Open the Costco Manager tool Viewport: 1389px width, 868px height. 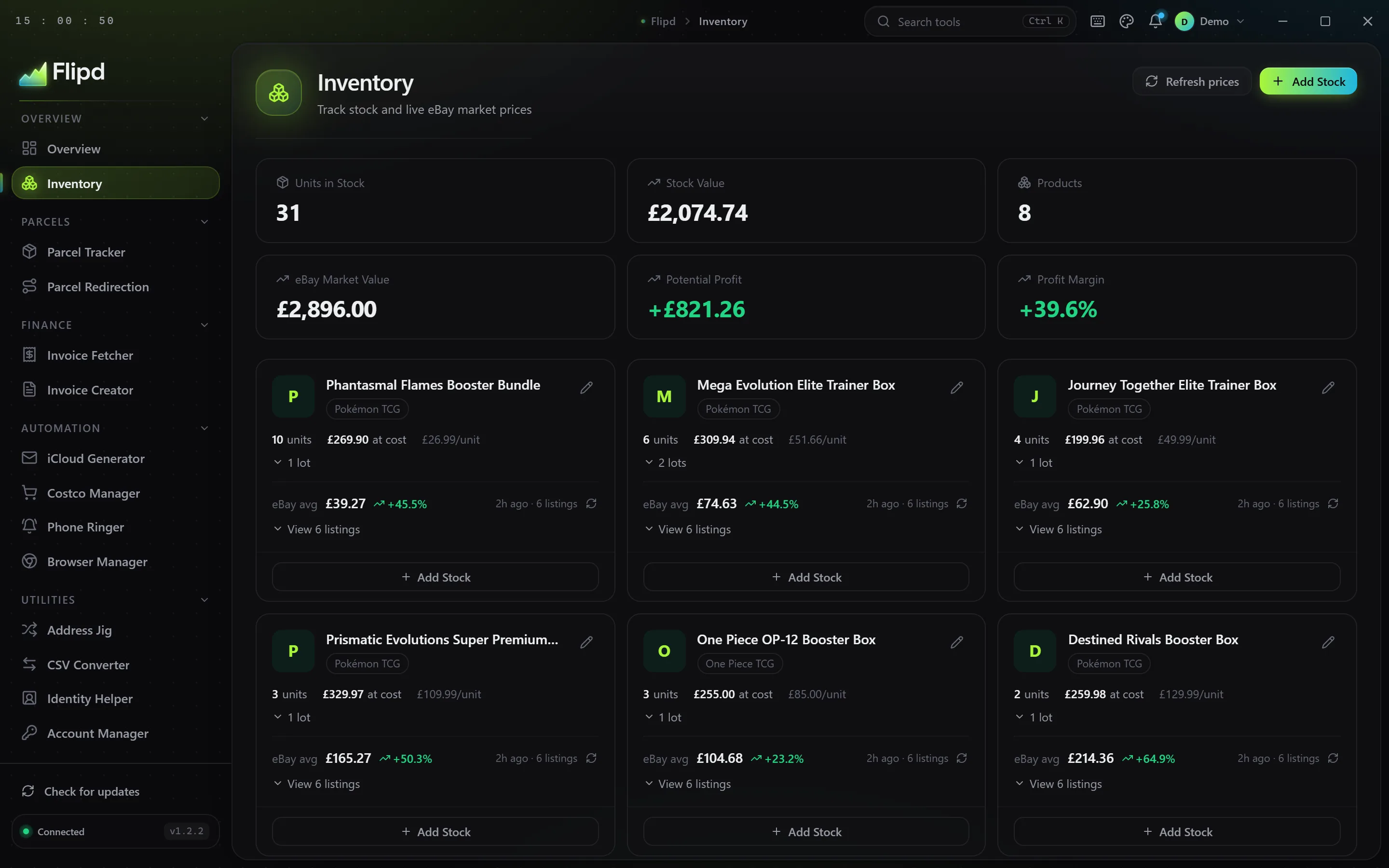pyautogui.click(x=115, y=493)
